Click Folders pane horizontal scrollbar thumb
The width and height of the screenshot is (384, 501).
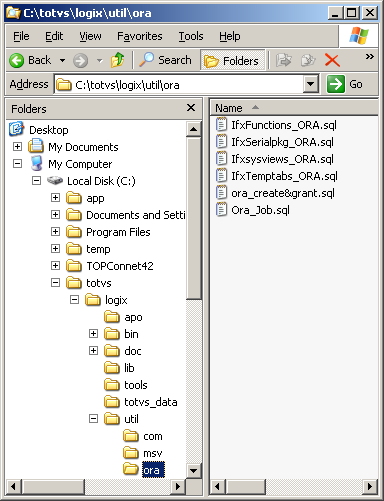[53, 486]
